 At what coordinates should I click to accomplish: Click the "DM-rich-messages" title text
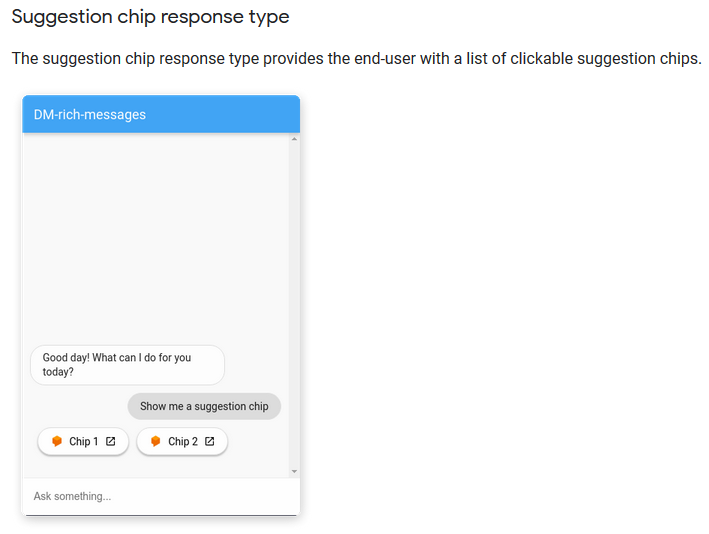tap(90, 114)
